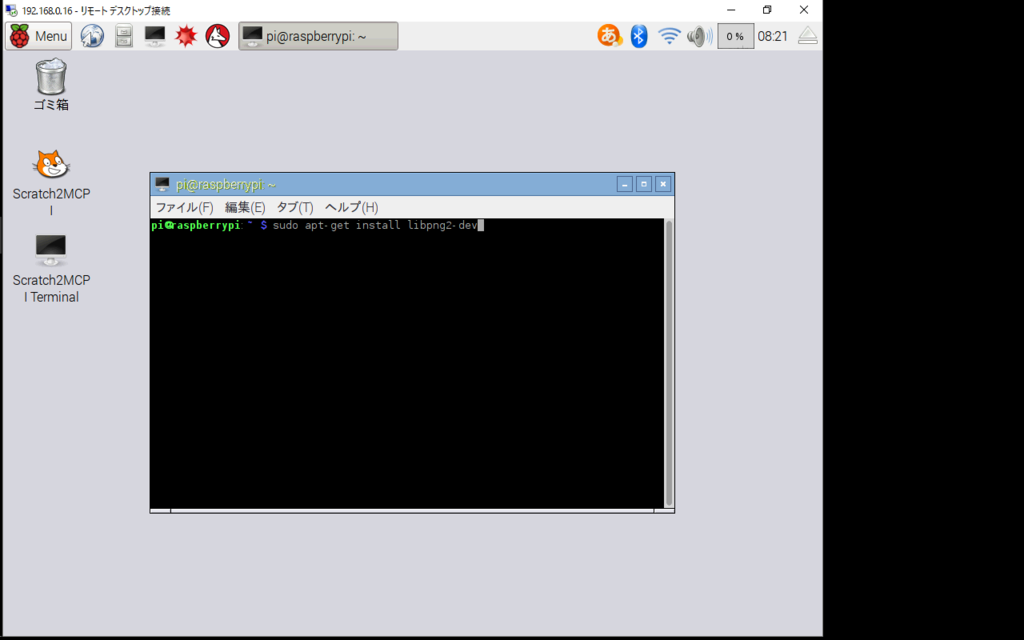
Task: Minimize the Remote Desktop connection window
Action: tap(731, 10)
